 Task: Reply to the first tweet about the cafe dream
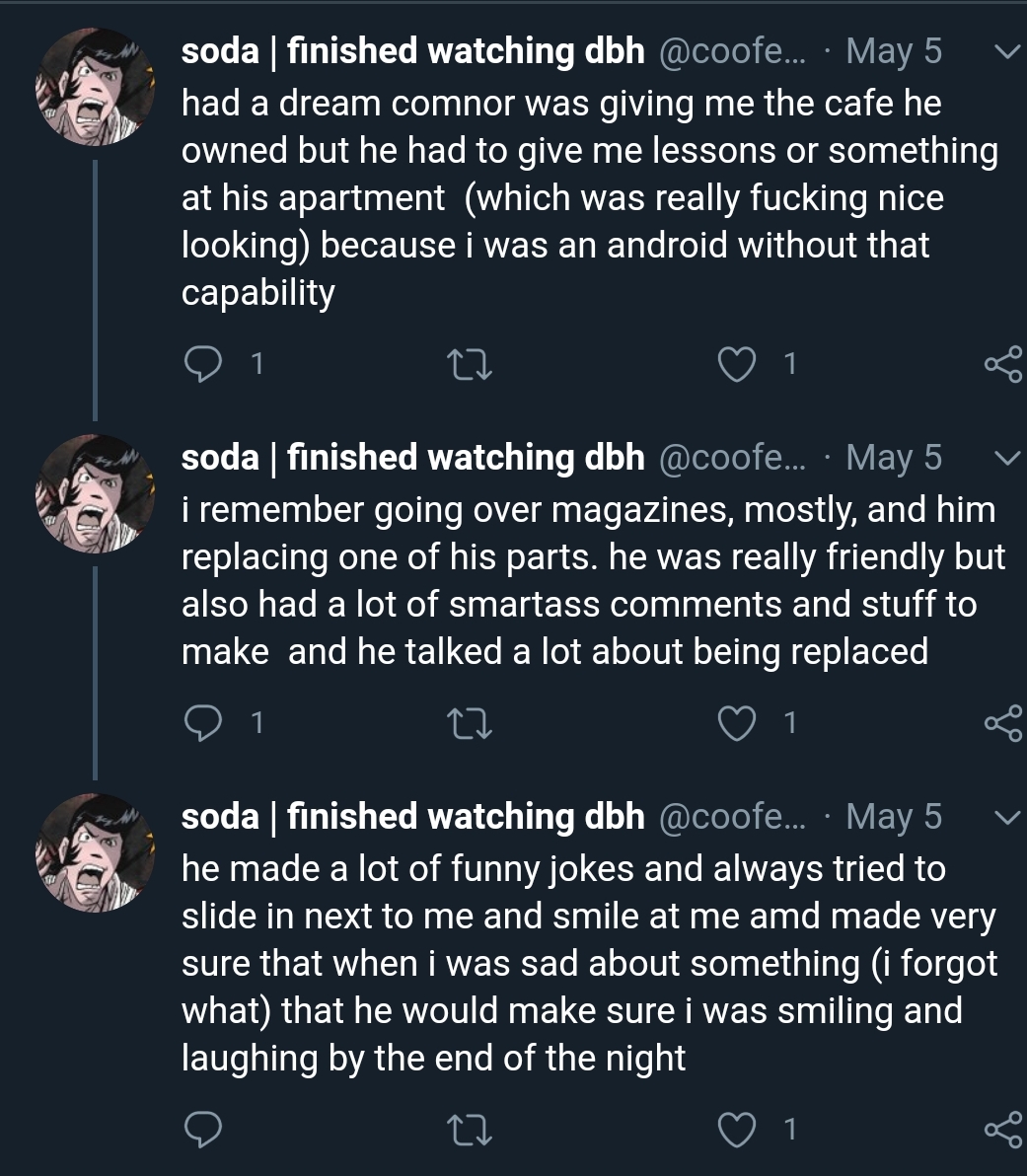coord(203,365)
